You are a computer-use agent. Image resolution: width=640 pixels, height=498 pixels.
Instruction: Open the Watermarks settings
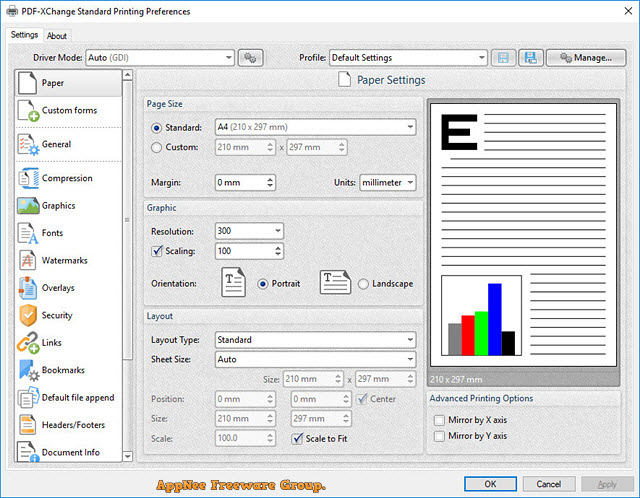(x=69, y=260)
